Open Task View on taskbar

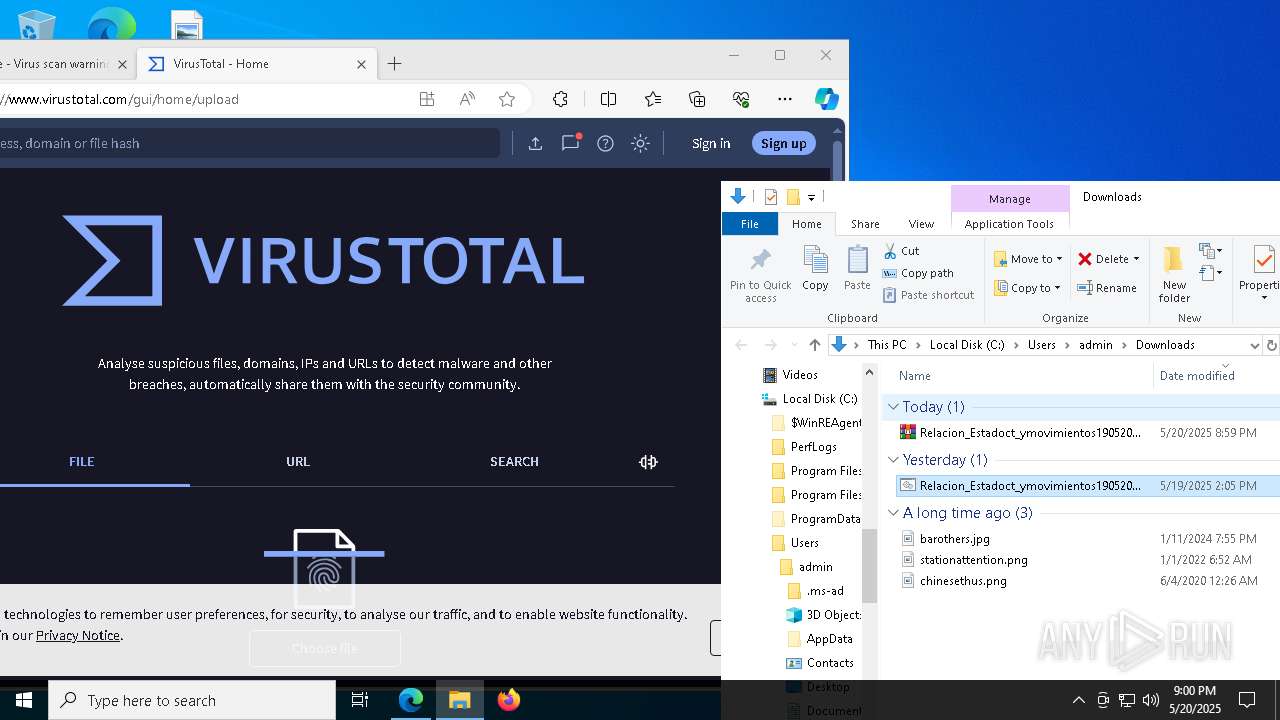click(360, 700)
